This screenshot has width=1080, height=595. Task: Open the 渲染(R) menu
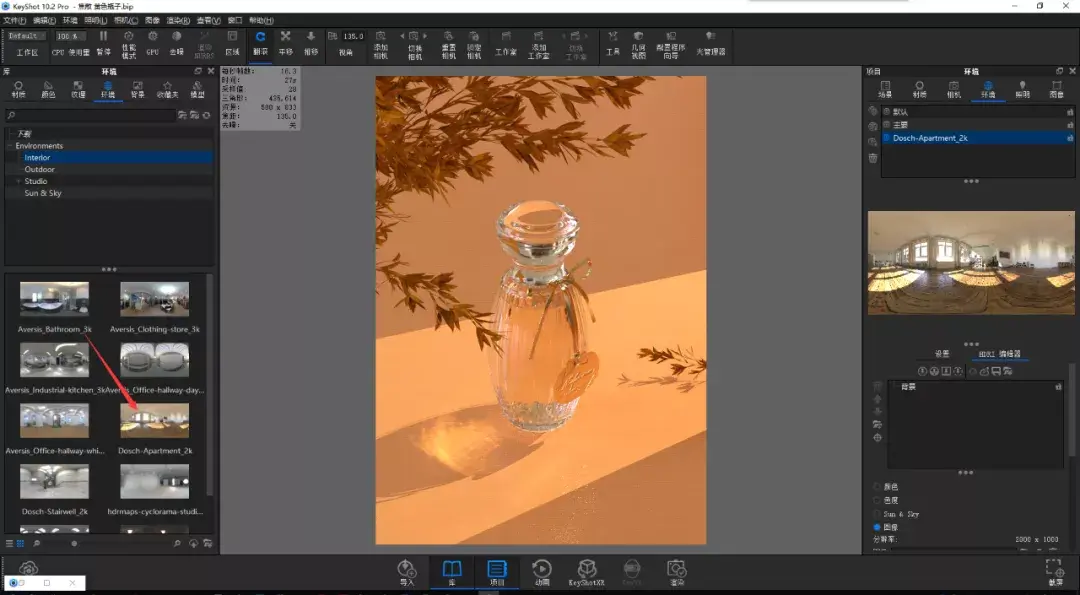[178, 21]
